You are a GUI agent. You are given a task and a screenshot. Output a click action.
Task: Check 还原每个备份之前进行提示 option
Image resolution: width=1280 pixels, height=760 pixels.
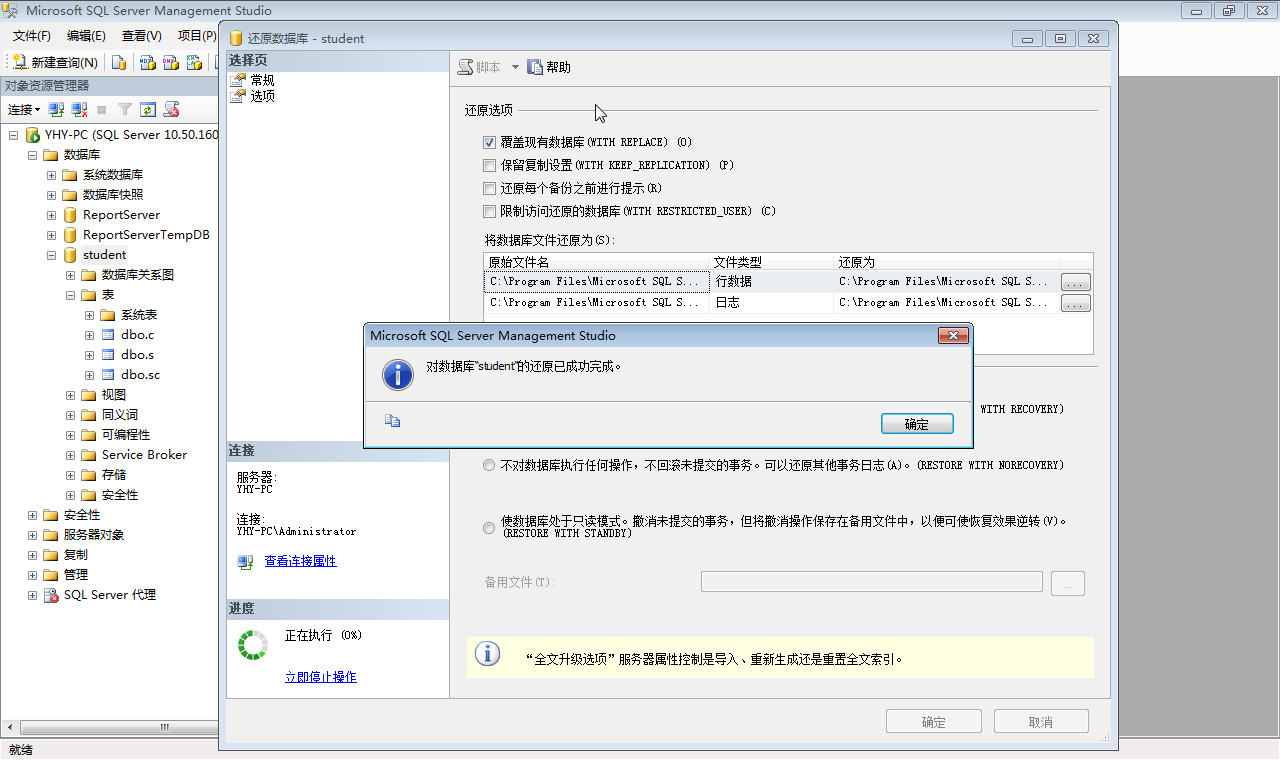pyautogui.click(x=490, y=188)
